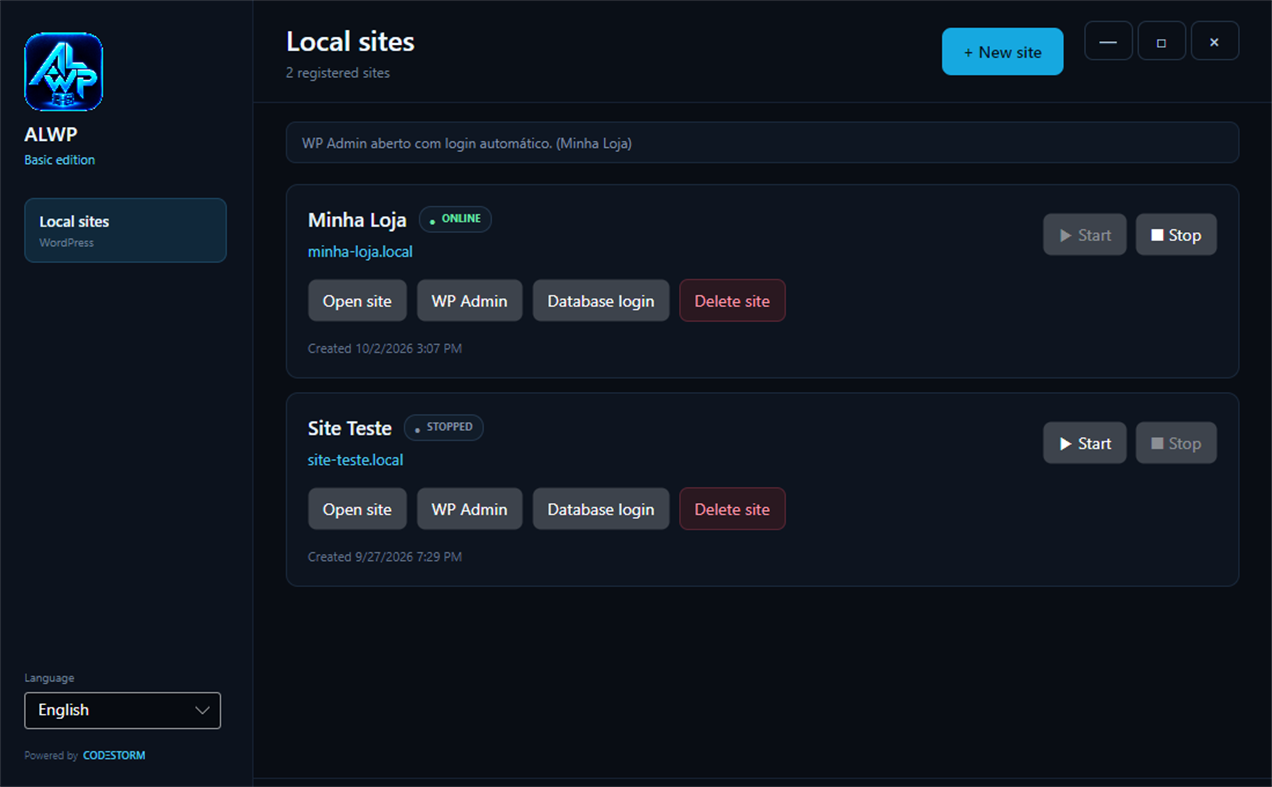Click the WP Admin aberto notification message
The image size is (1272, 787).
[762, 143]
